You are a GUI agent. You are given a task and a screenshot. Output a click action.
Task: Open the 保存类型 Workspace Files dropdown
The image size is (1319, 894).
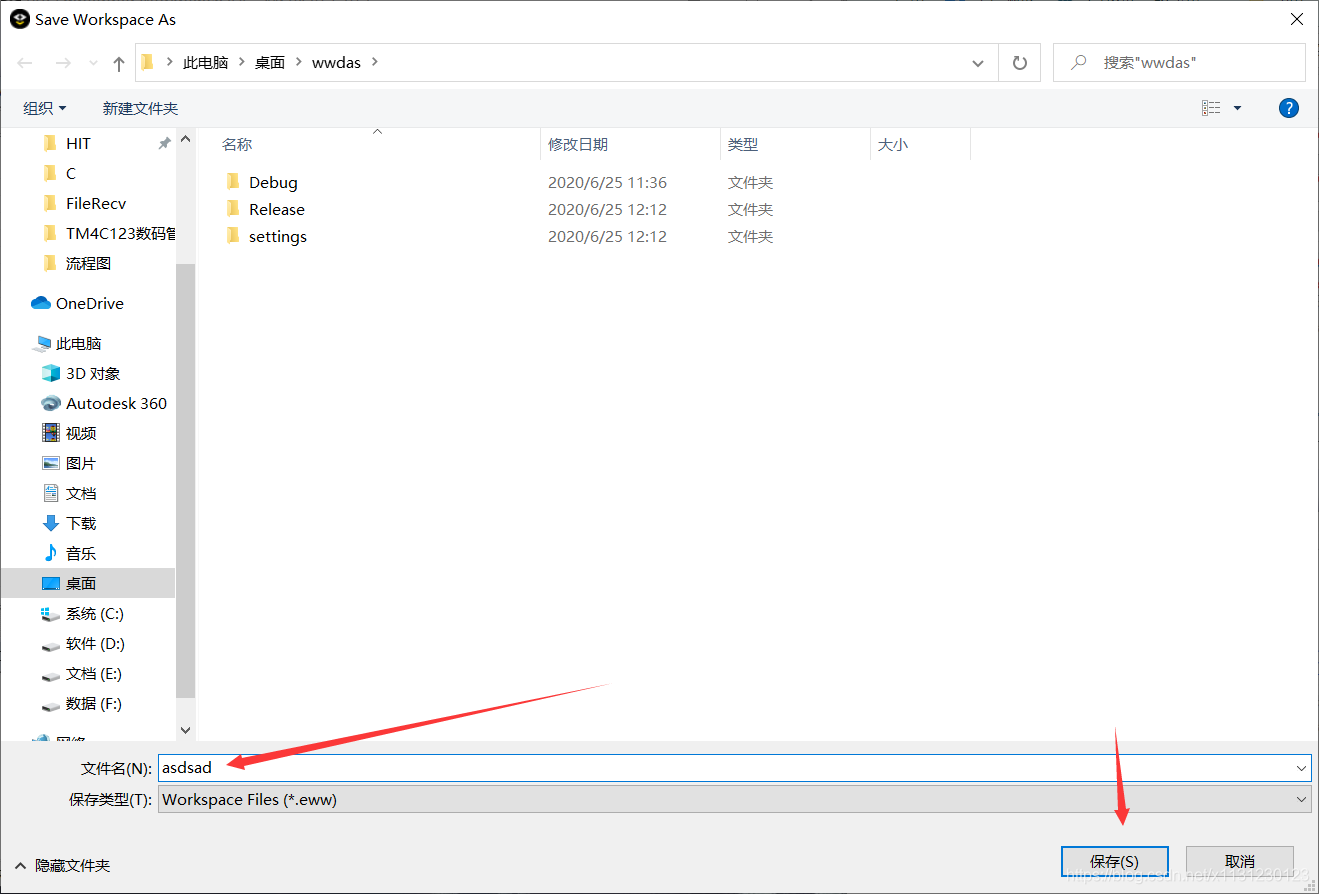[734, 799]
